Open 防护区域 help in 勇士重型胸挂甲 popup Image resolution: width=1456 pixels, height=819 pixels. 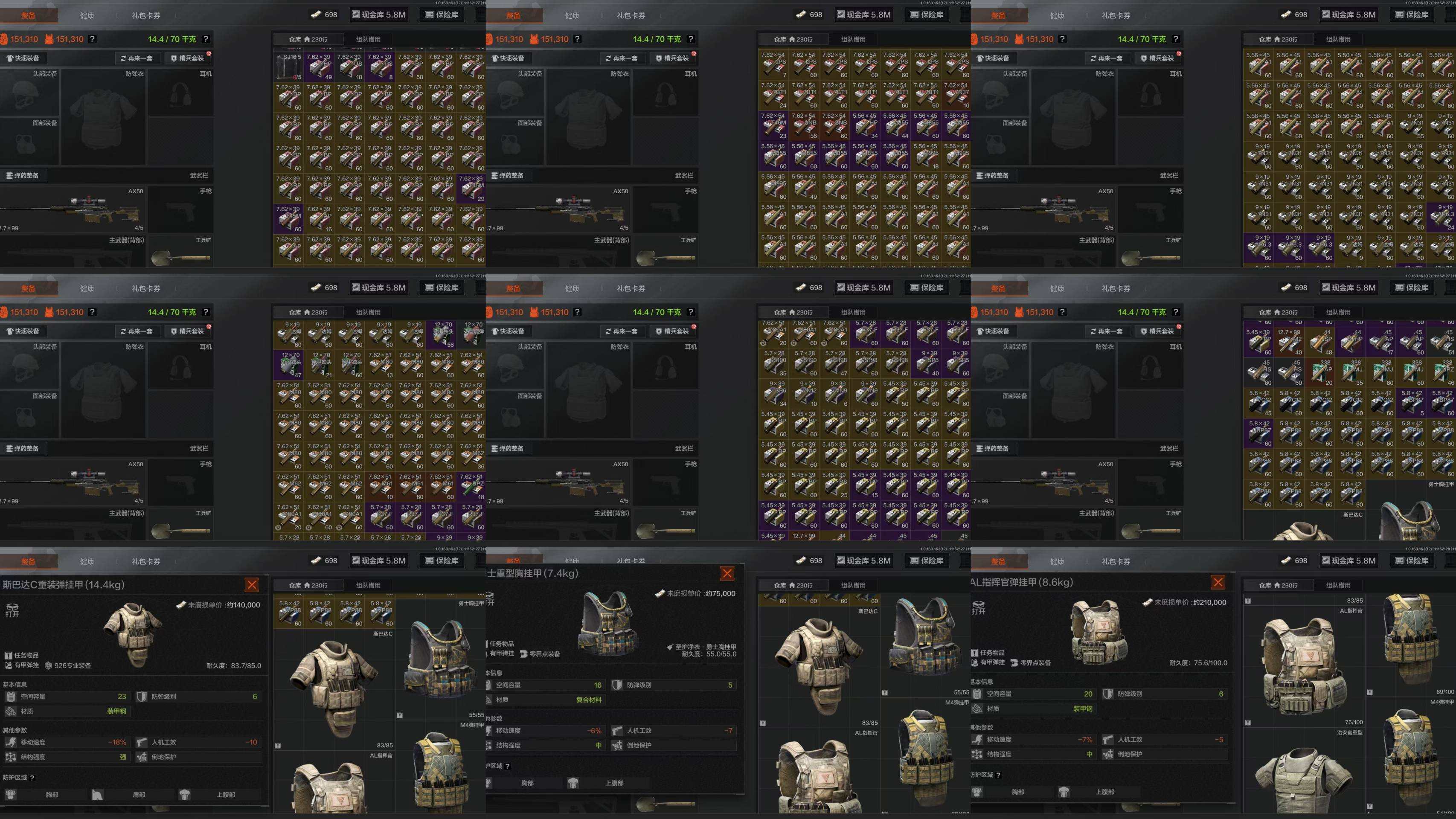507,766
